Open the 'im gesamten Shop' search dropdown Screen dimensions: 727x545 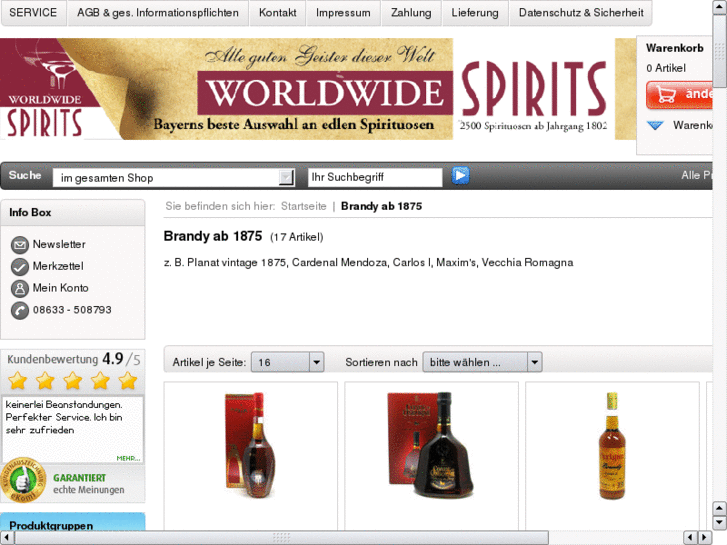tap(173, 177)
